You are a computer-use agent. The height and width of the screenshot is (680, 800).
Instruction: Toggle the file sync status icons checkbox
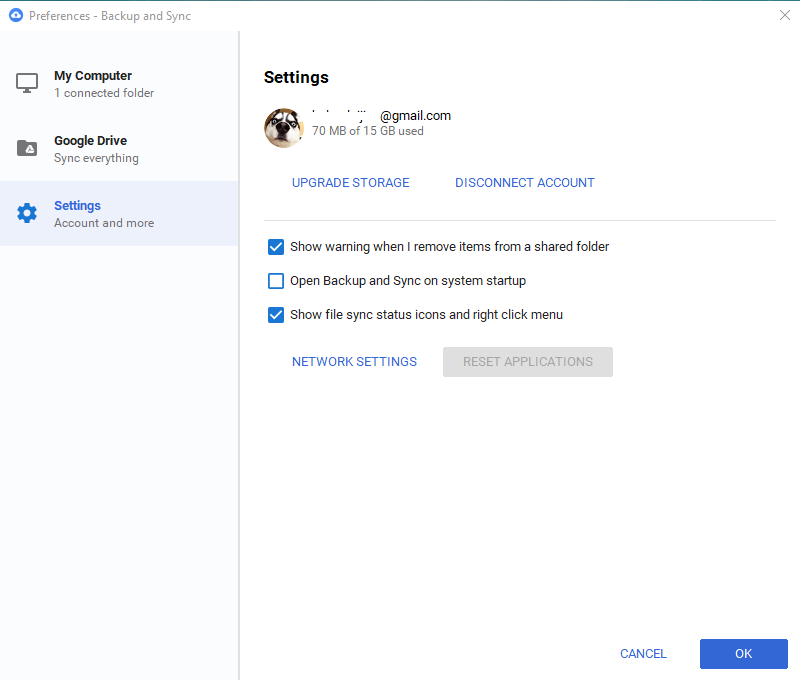coord(276,315)
